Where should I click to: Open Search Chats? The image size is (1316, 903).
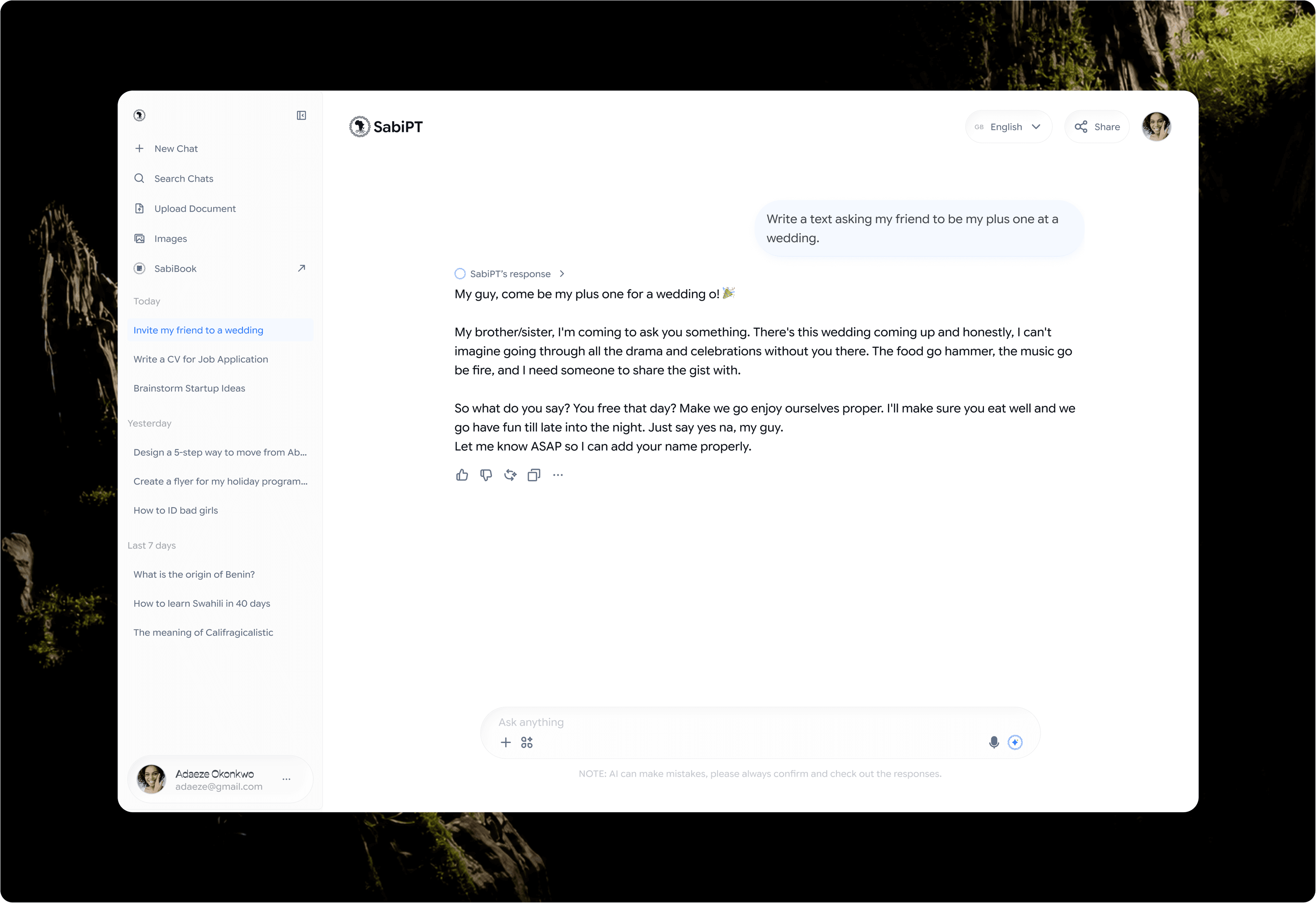pos(220,178)
